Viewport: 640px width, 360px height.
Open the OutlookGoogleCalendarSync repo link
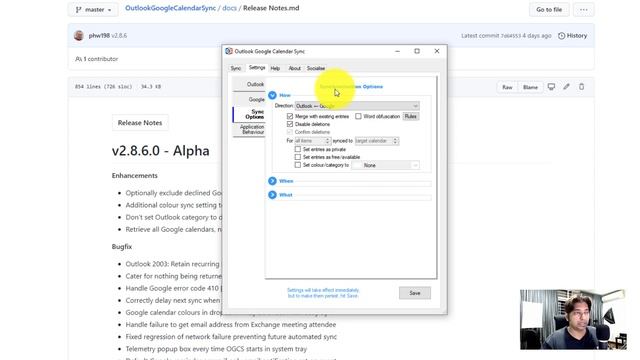pyautogui.click(x=170, y=8)
